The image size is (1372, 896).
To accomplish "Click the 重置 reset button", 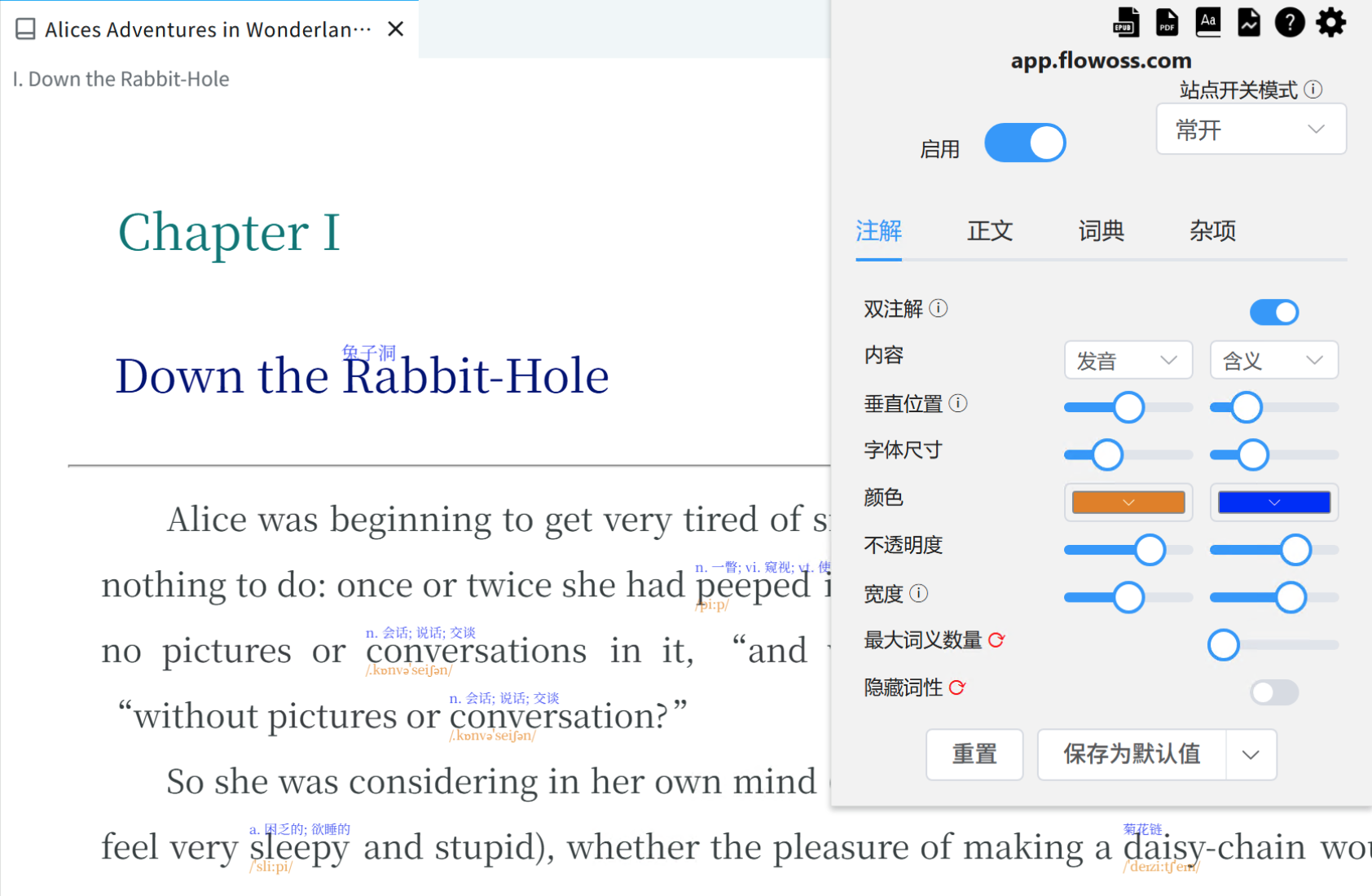I will click(x=974, y=754).
